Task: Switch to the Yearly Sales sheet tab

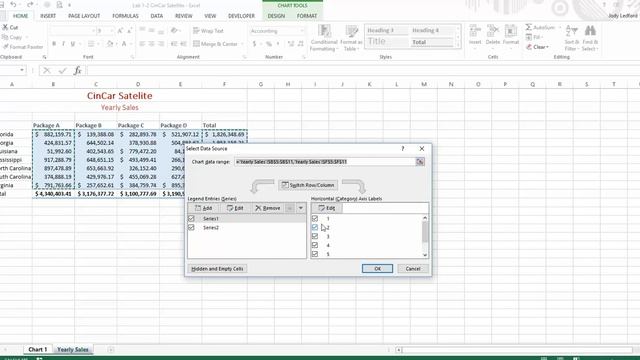Action: [x=73, y=349]
